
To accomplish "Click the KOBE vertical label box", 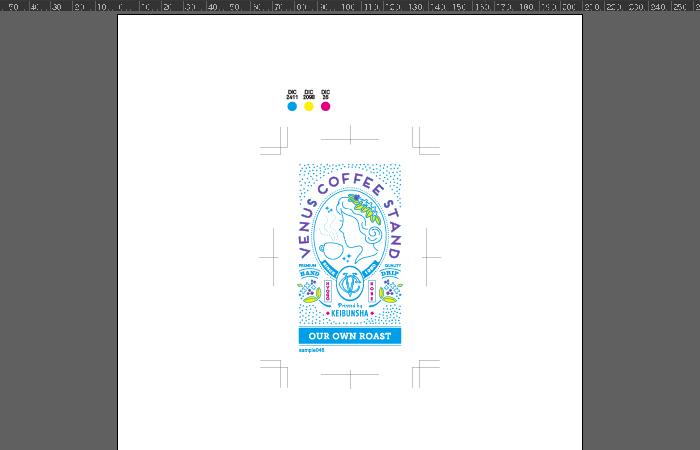I will [x=372, y=291].
